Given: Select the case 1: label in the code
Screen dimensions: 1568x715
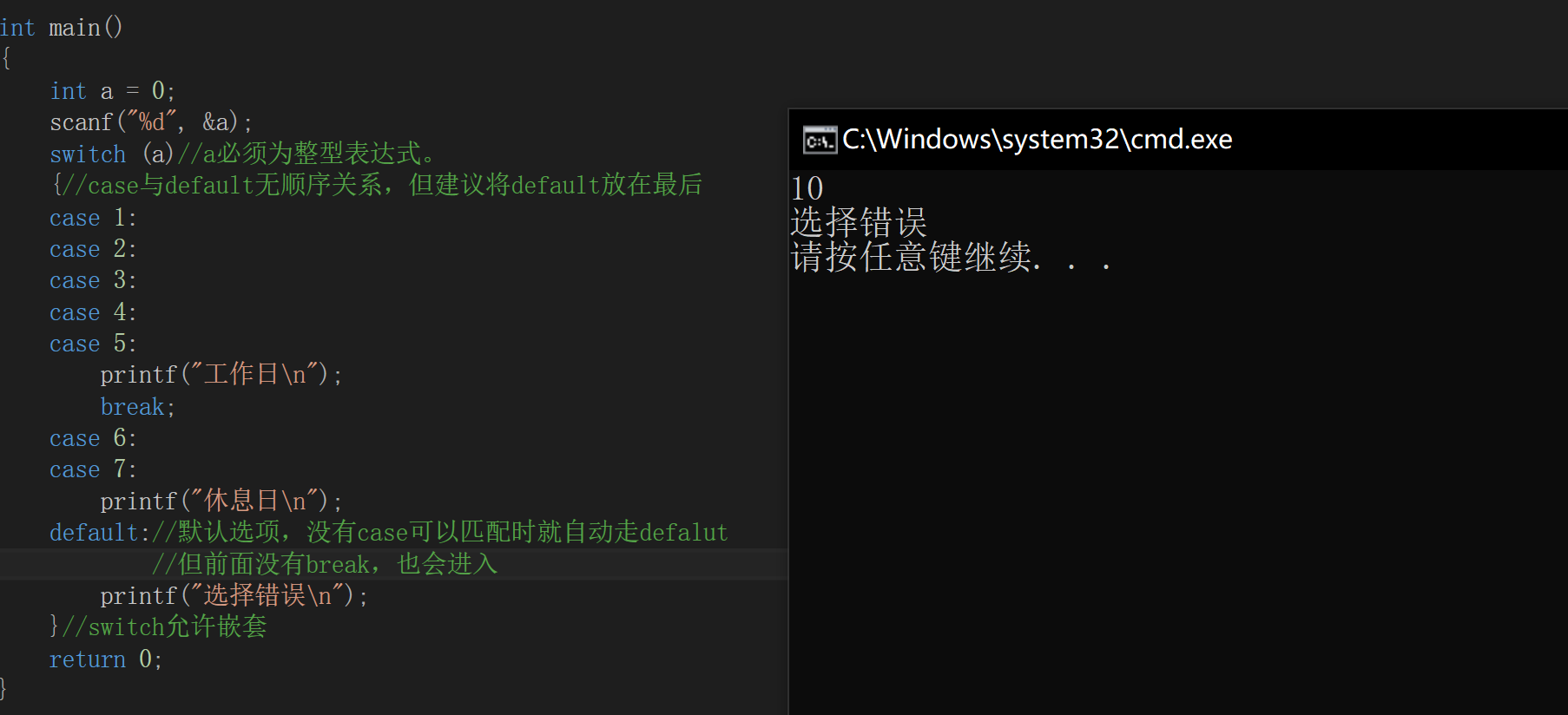Looking at the screenshot, I should point(91,217).
